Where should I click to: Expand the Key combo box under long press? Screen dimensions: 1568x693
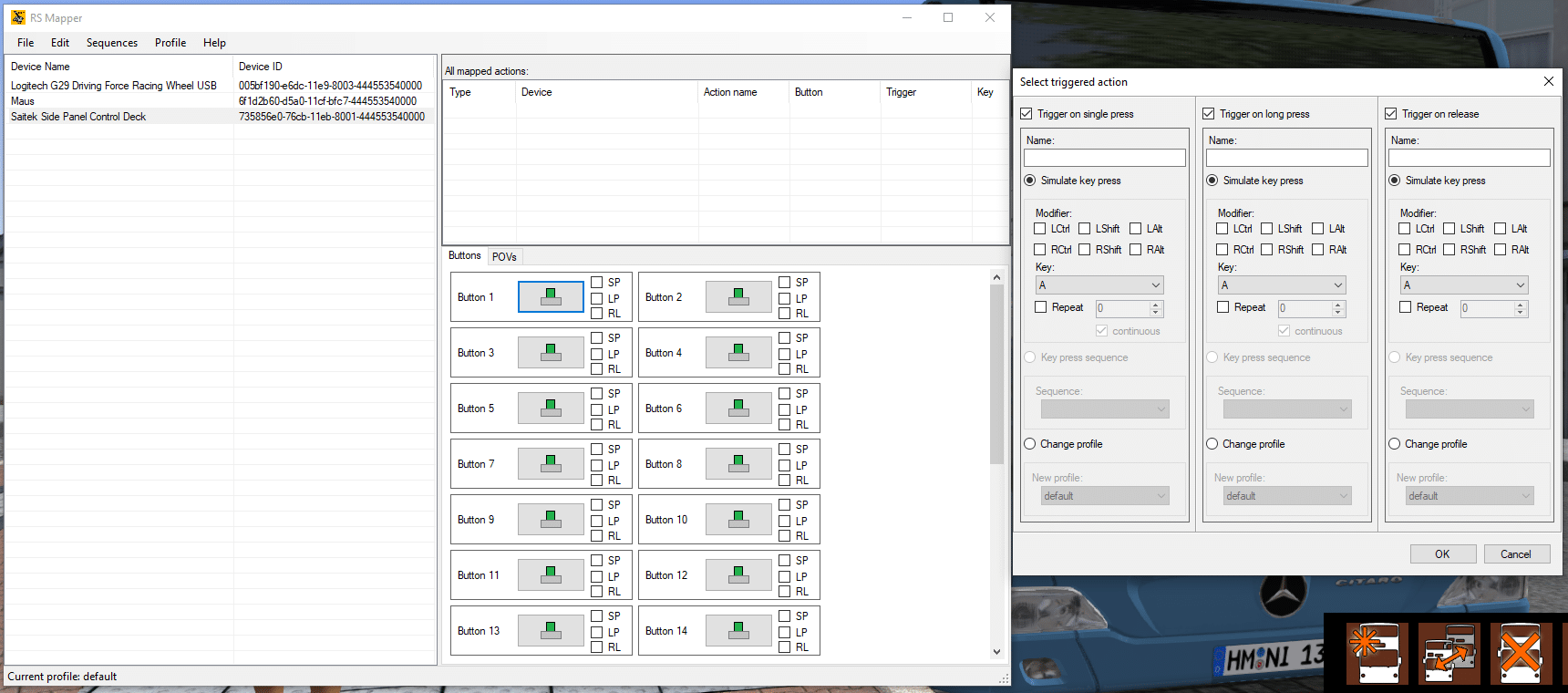pos(1282,285)
